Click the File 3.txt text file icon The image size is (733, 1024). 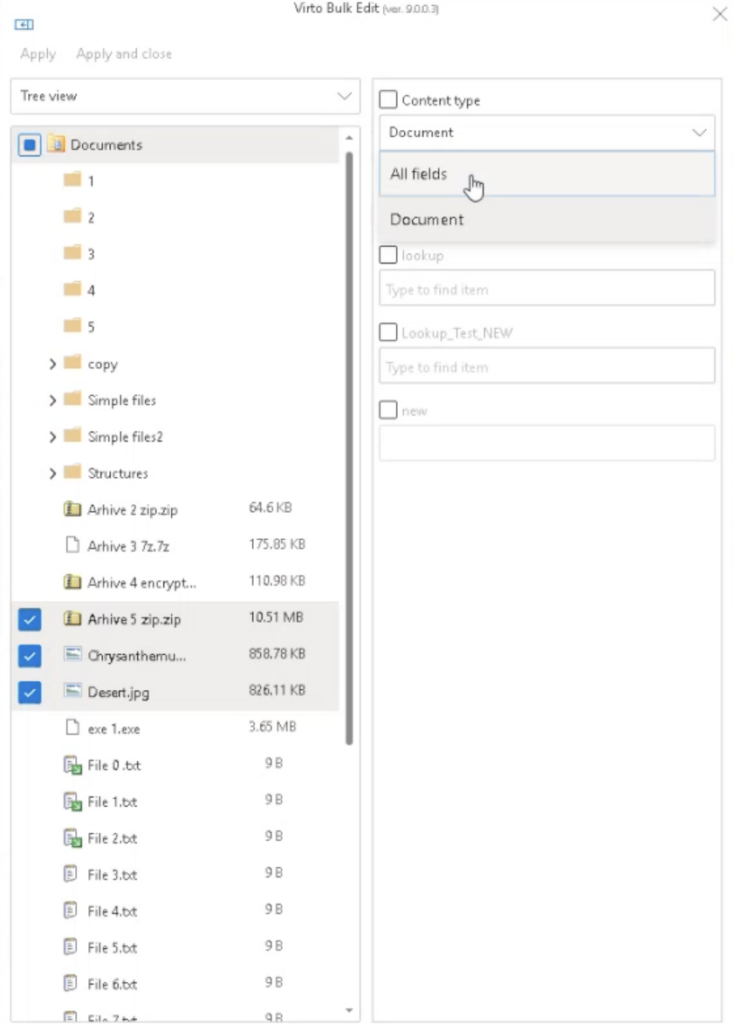(x=71, y=874)
